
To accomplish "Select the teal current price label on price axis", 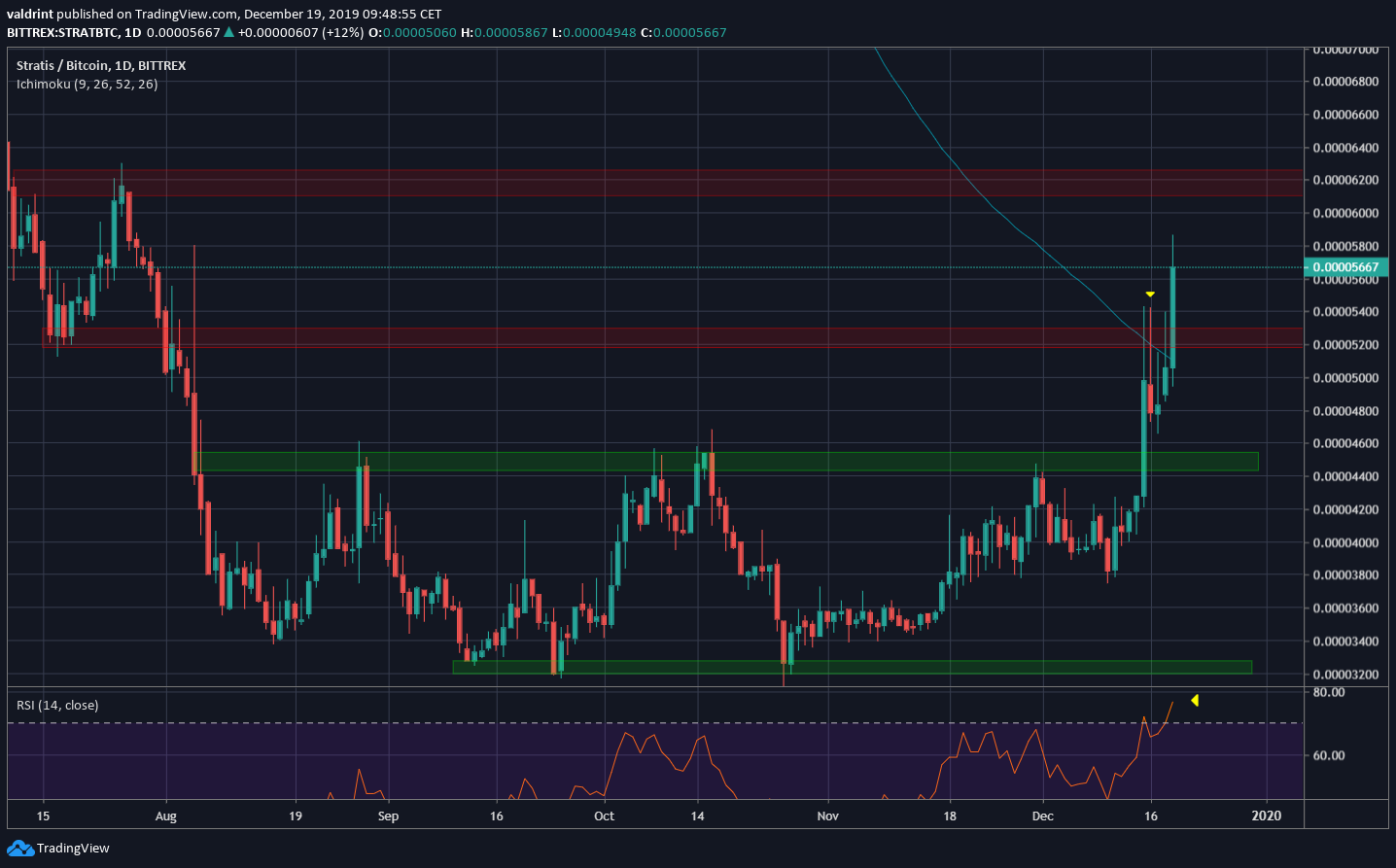I will [x=1346, y=266].
